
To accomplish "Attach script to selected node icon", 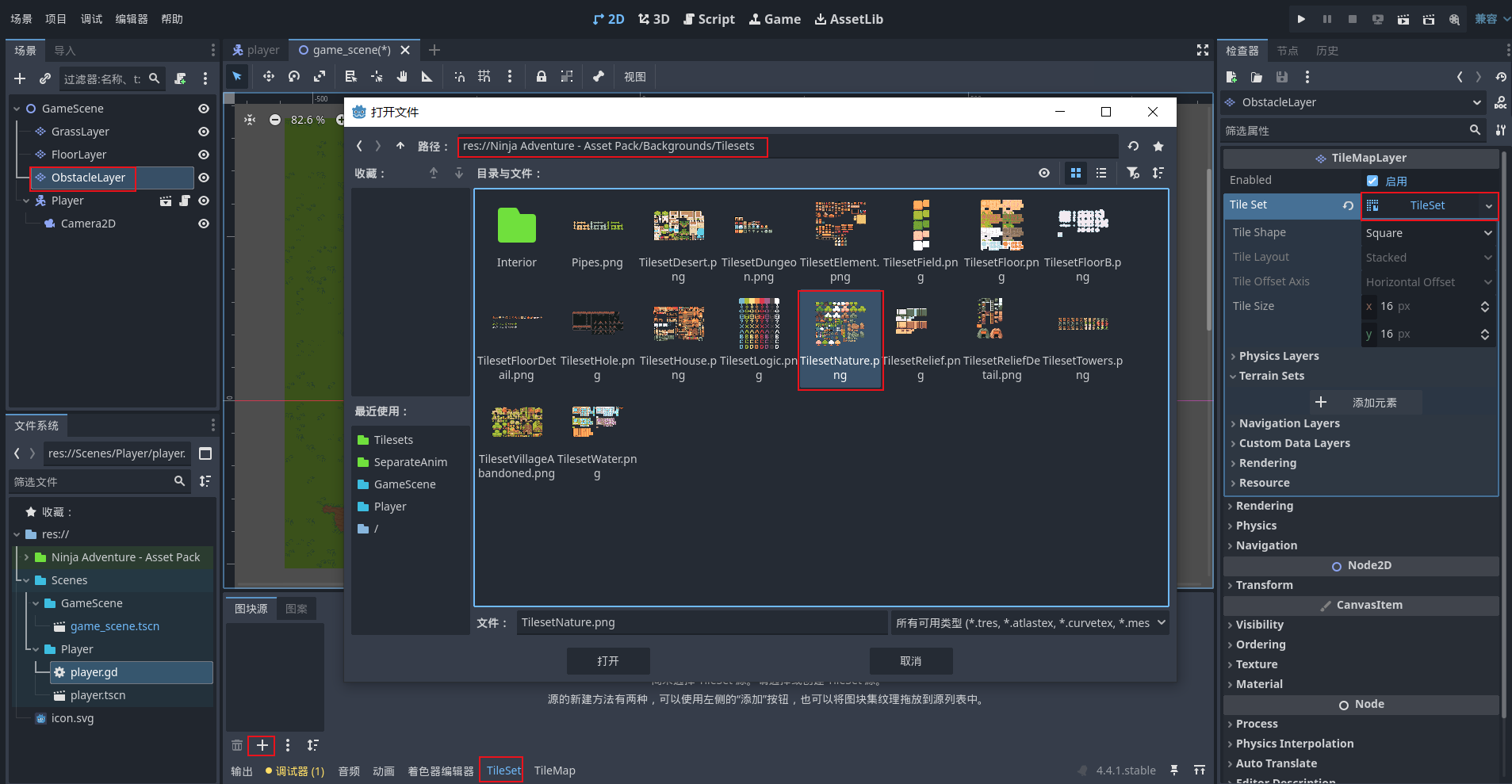I will (x=181, y=78).
